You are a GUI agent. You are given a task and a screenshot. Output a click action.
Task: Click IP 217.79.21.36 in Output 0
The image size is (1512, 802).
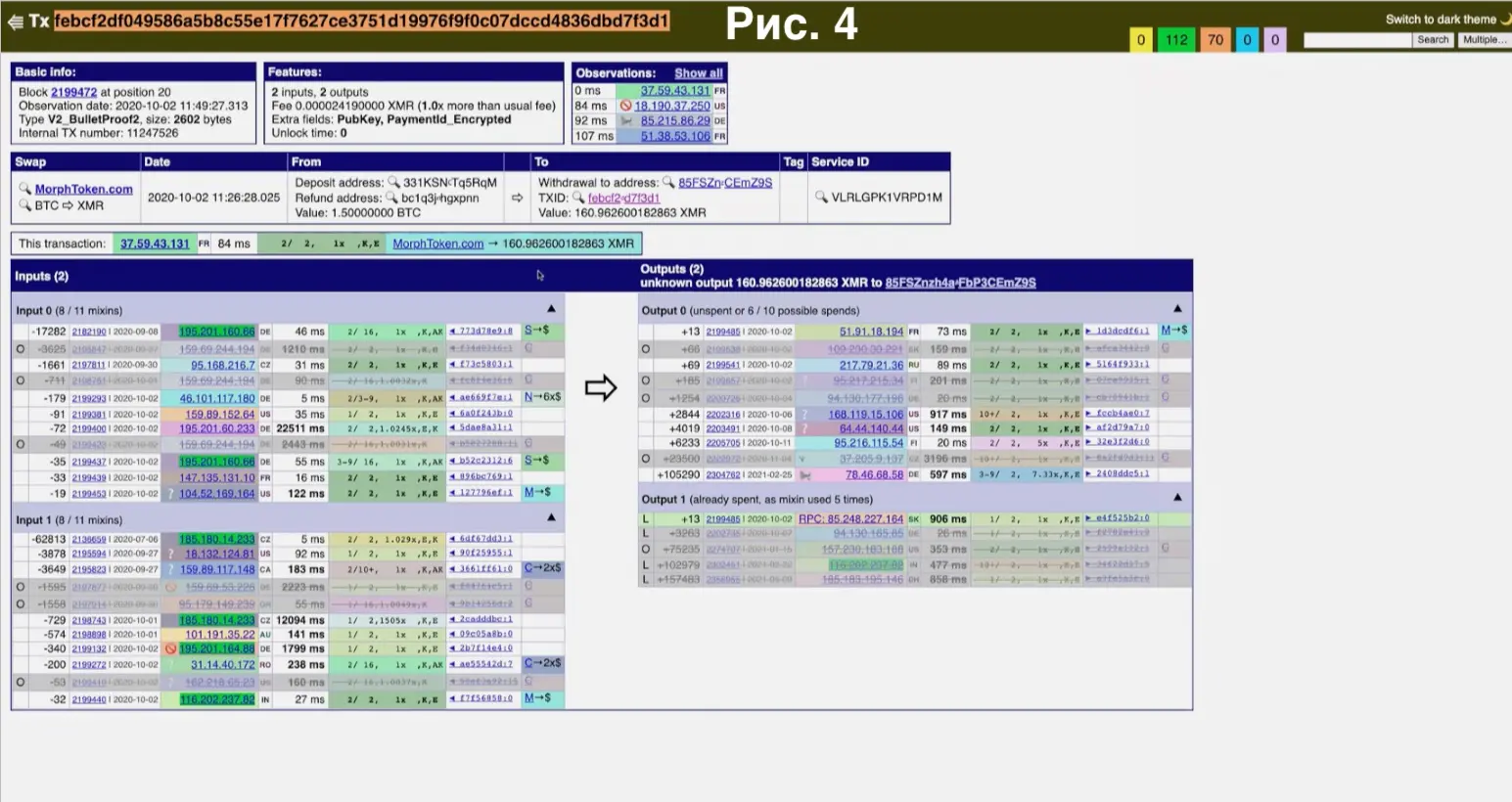[x=871, y=365]
